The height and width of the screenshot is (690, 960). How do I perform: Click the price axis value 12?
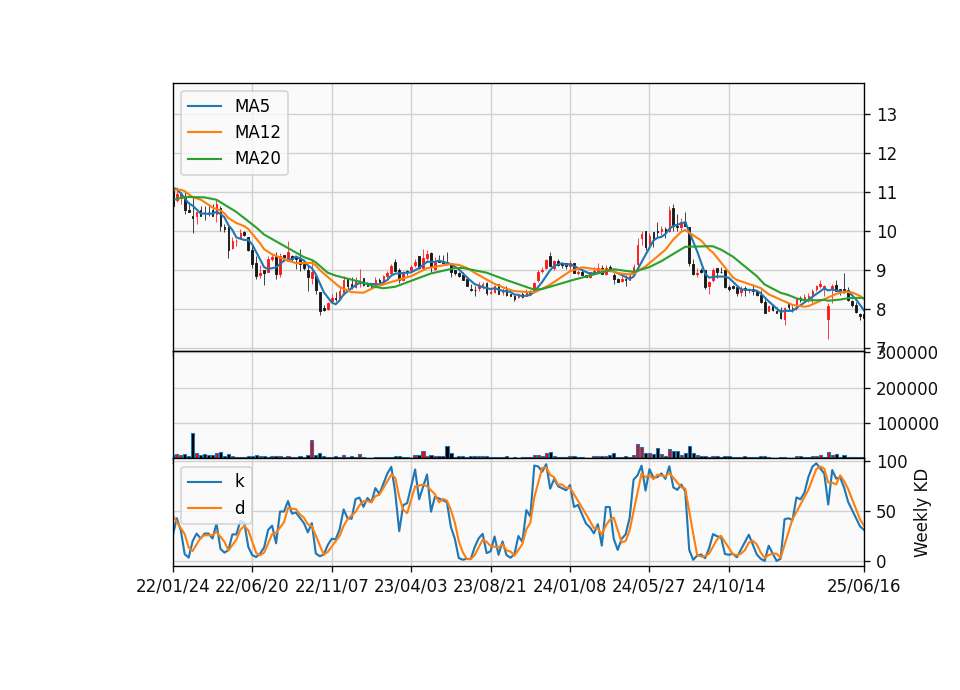point(887,154)
